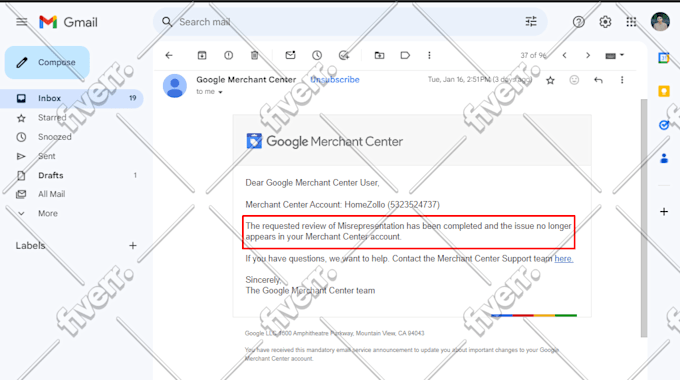Go to the older email arrow
The height and width of the screenshot is (380, 680).
pos(588,55)
